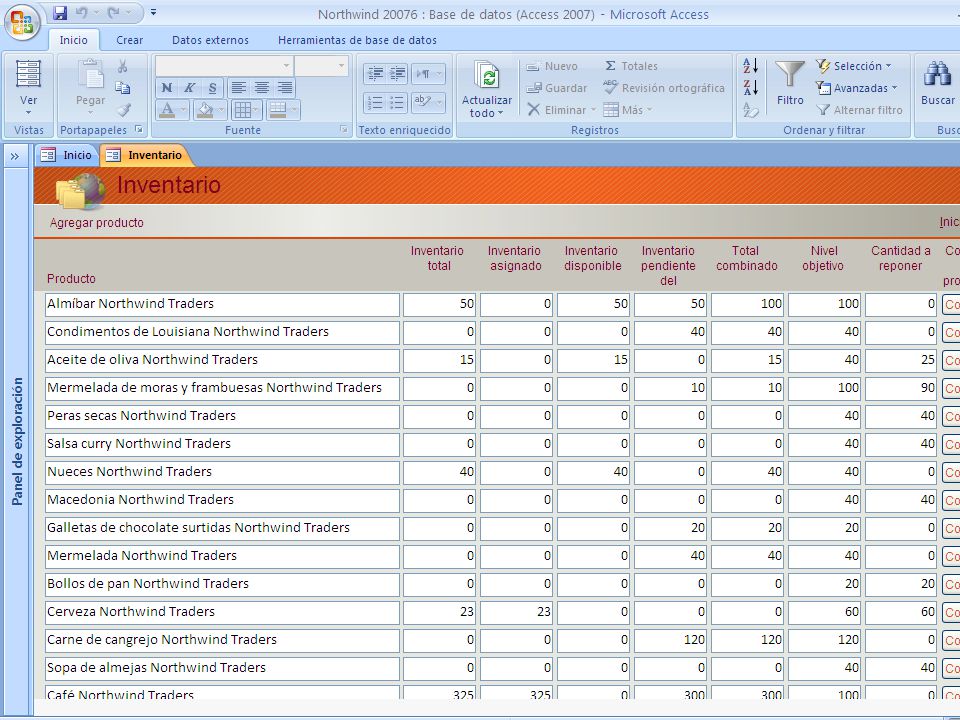The height and width of the screenshot is (720, 960).
Task: Open Customize Quick Access Toolbar arrow
Action: tap(153, 12)
